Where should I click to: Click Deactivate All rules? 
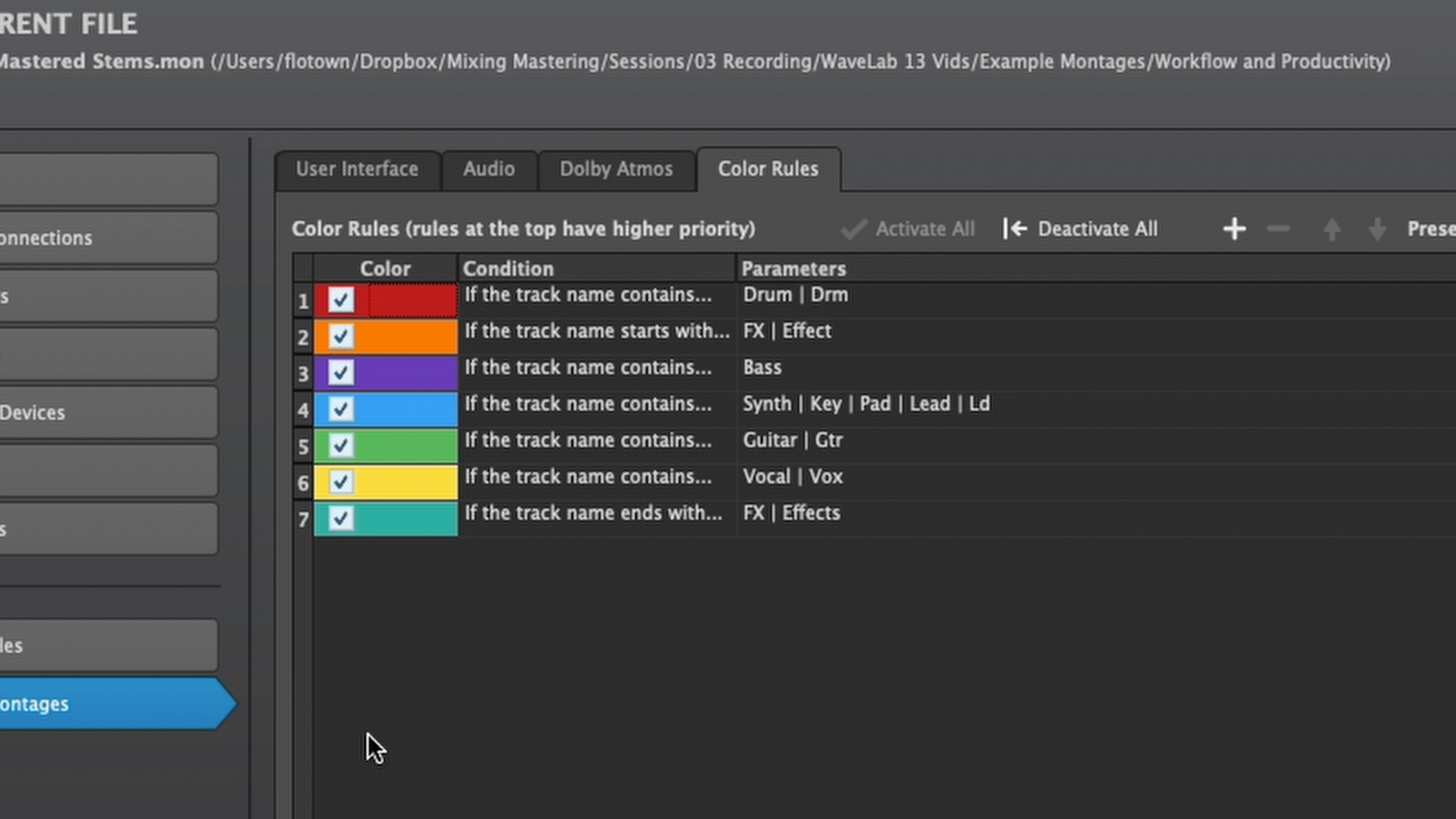click(1080, 229)
